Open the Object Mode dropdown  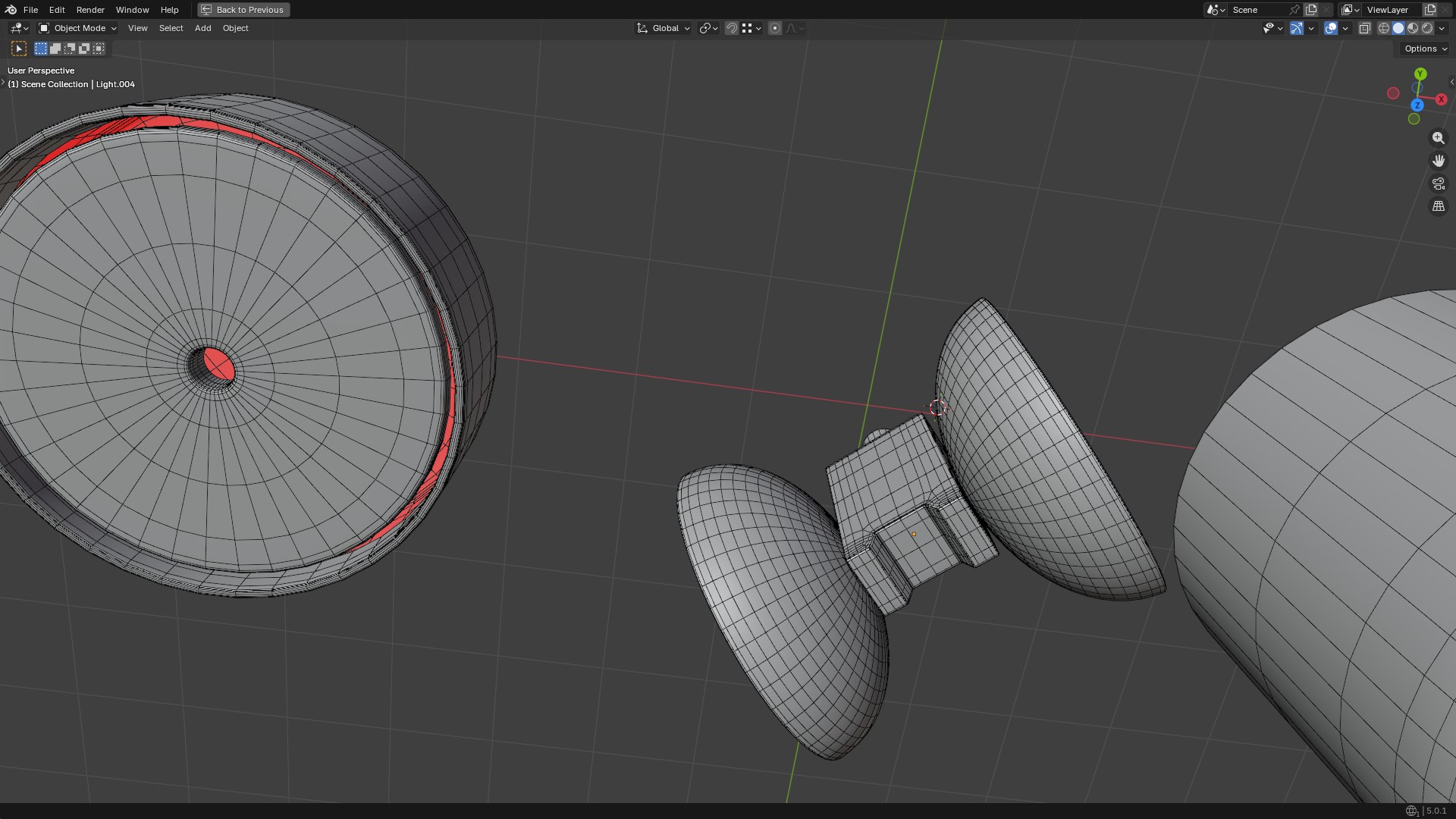pyautogui.click(x=77, y=28)
